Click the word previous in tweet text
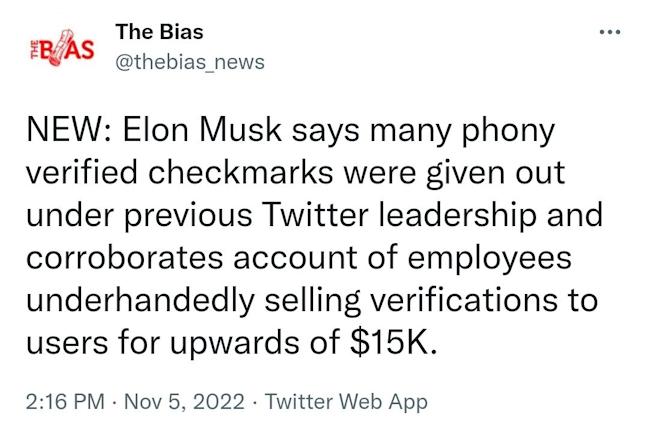Screen dimensions: 648x435 click(188, 217)
